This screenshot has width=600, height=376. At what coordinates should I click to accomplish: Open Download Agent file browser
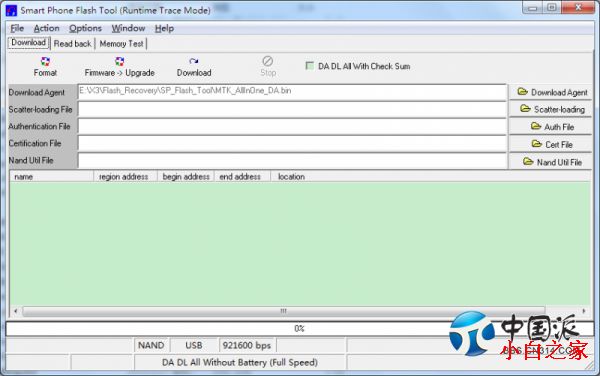(x=551, y=92)
